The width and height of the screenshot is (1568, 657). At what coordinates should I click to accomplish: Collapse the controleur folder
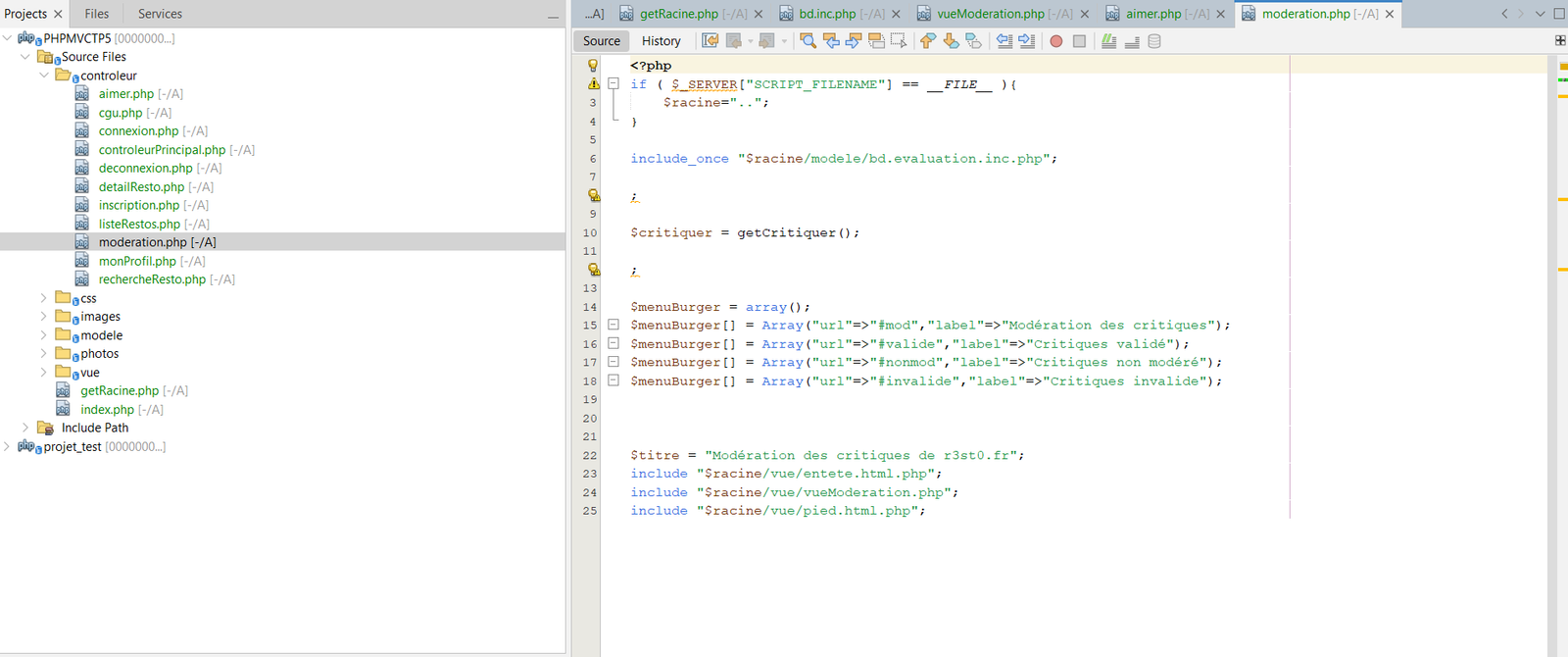[43, 76]
